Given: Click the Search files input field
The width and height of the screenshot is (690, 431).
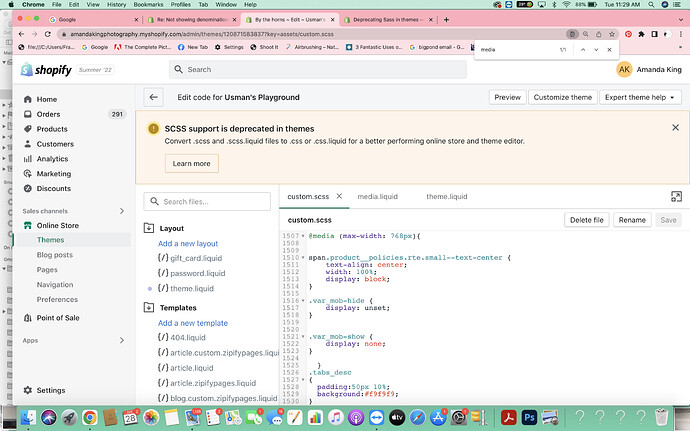Looking at the screenshot, I should point(205,201).
